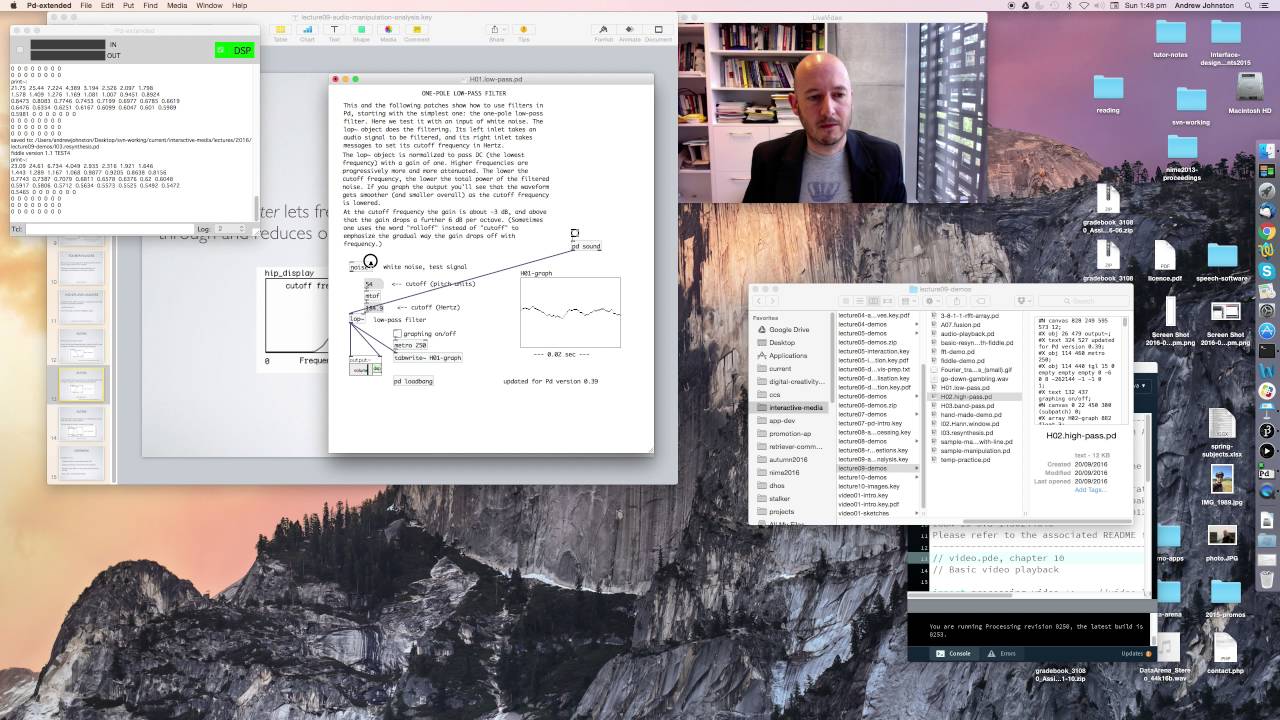The image size is (1280, 720).
Task: Open Spotlight search in menu bar
Action: click(x=1250, y=5)
